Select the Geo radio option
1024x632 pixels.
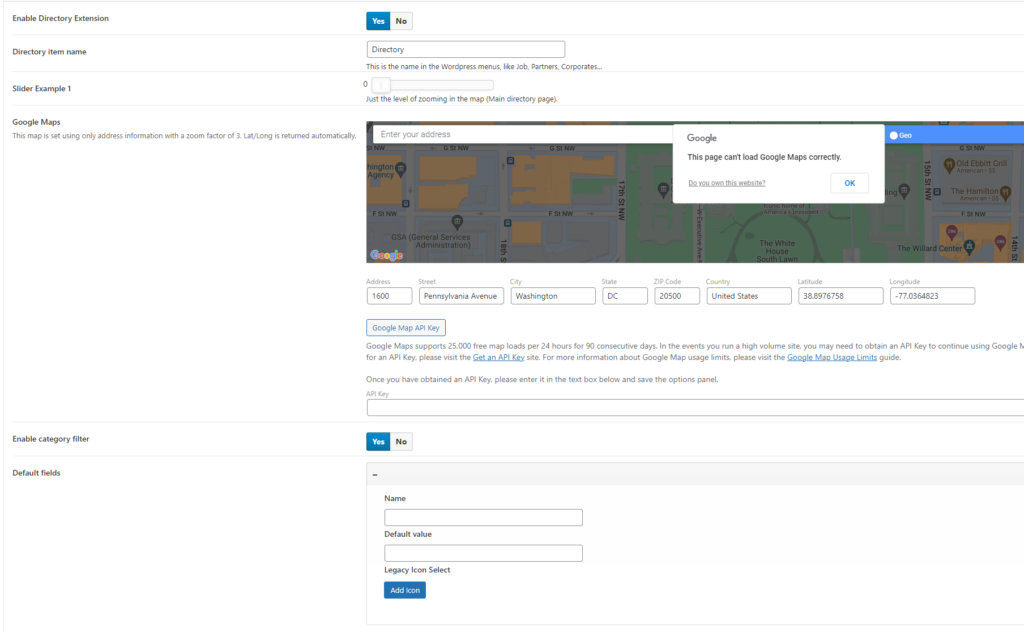(894, 135)
